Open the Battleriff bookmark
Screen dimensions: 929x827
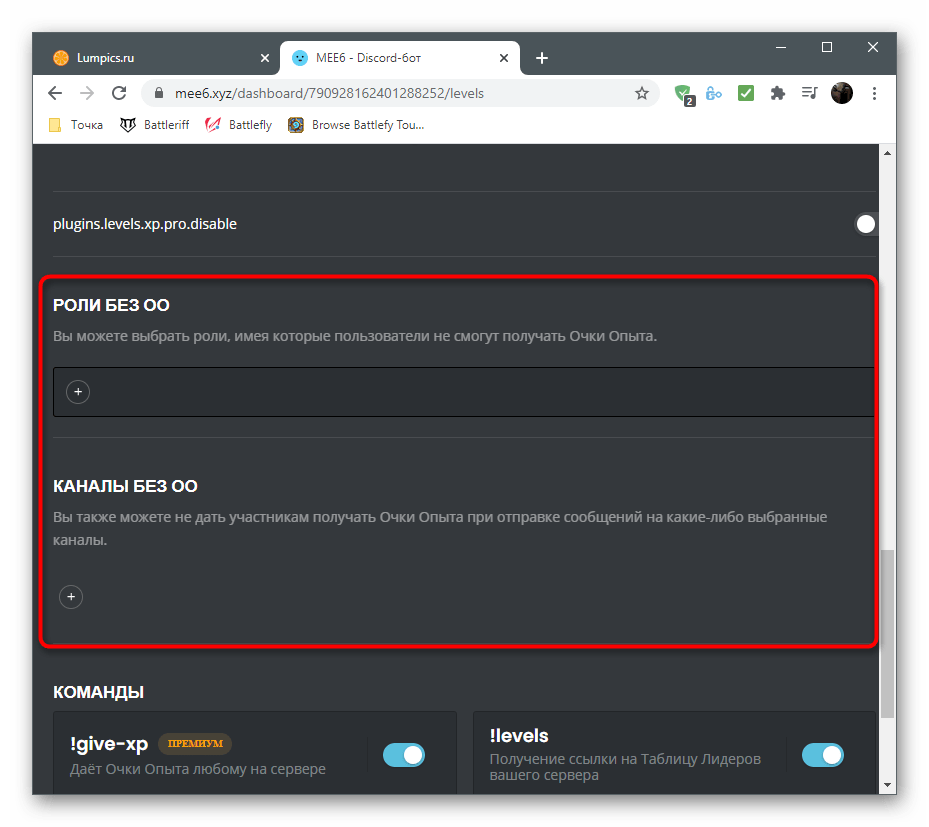click(154, 125)
